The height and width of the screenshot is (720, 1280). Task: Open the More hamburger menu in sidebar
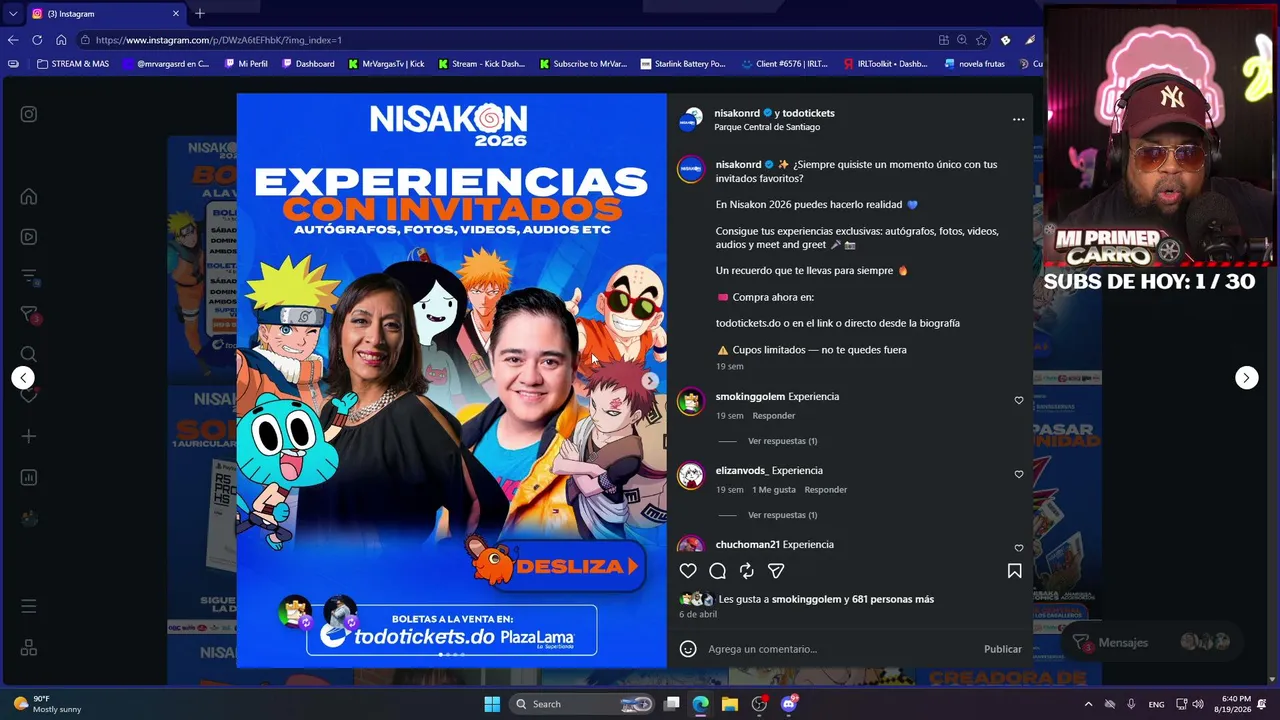[29, 606]
